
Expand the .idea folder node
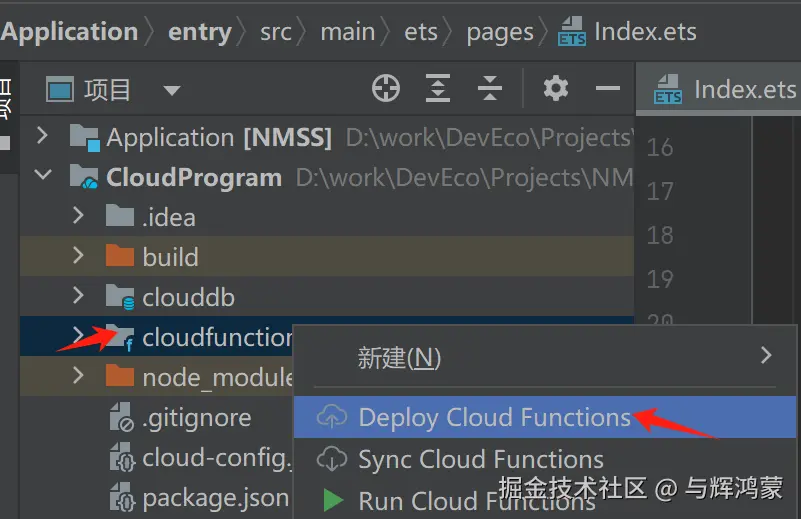tap(78, 215)
